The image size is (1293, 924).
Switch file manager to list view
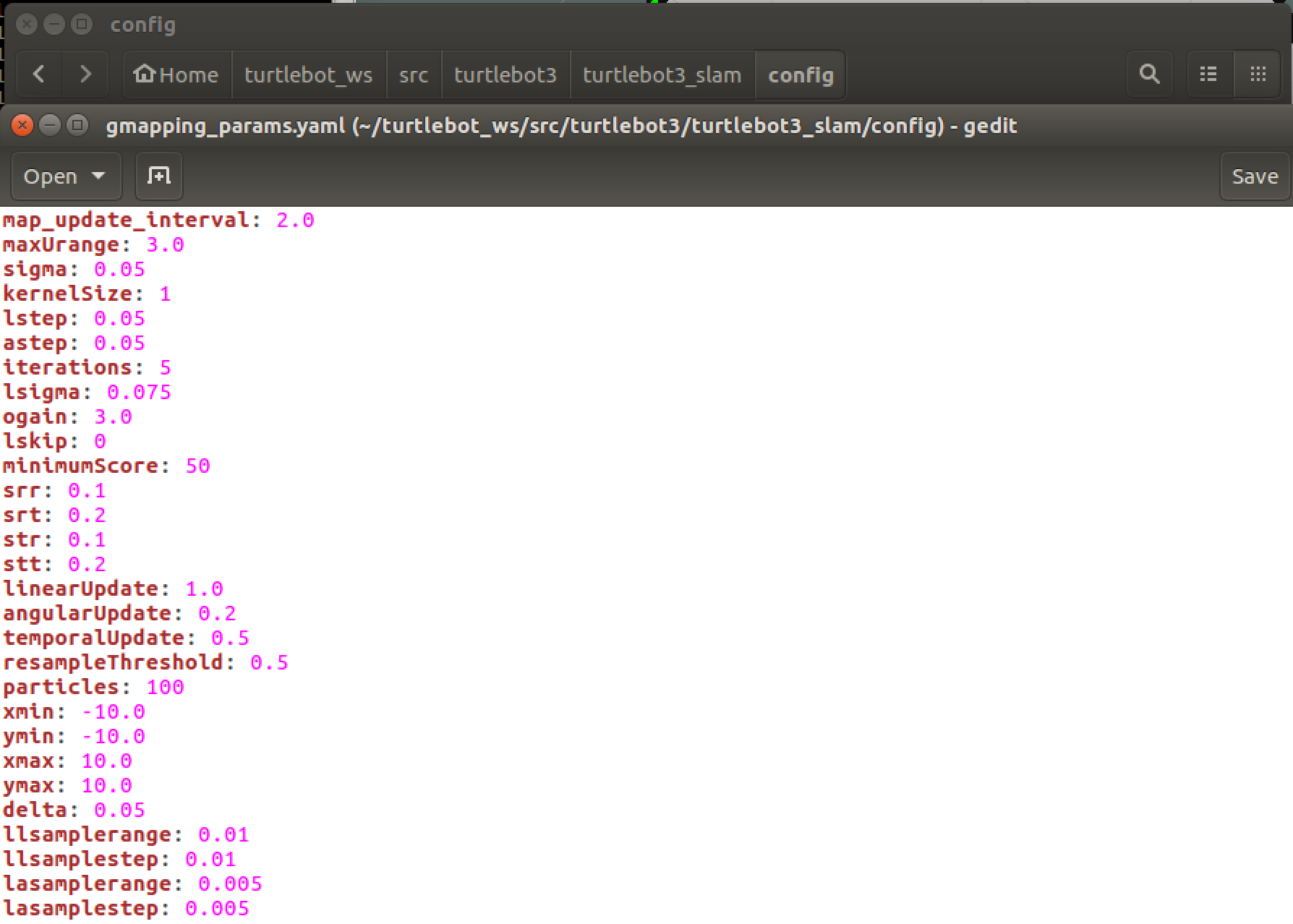(1208, 74)
